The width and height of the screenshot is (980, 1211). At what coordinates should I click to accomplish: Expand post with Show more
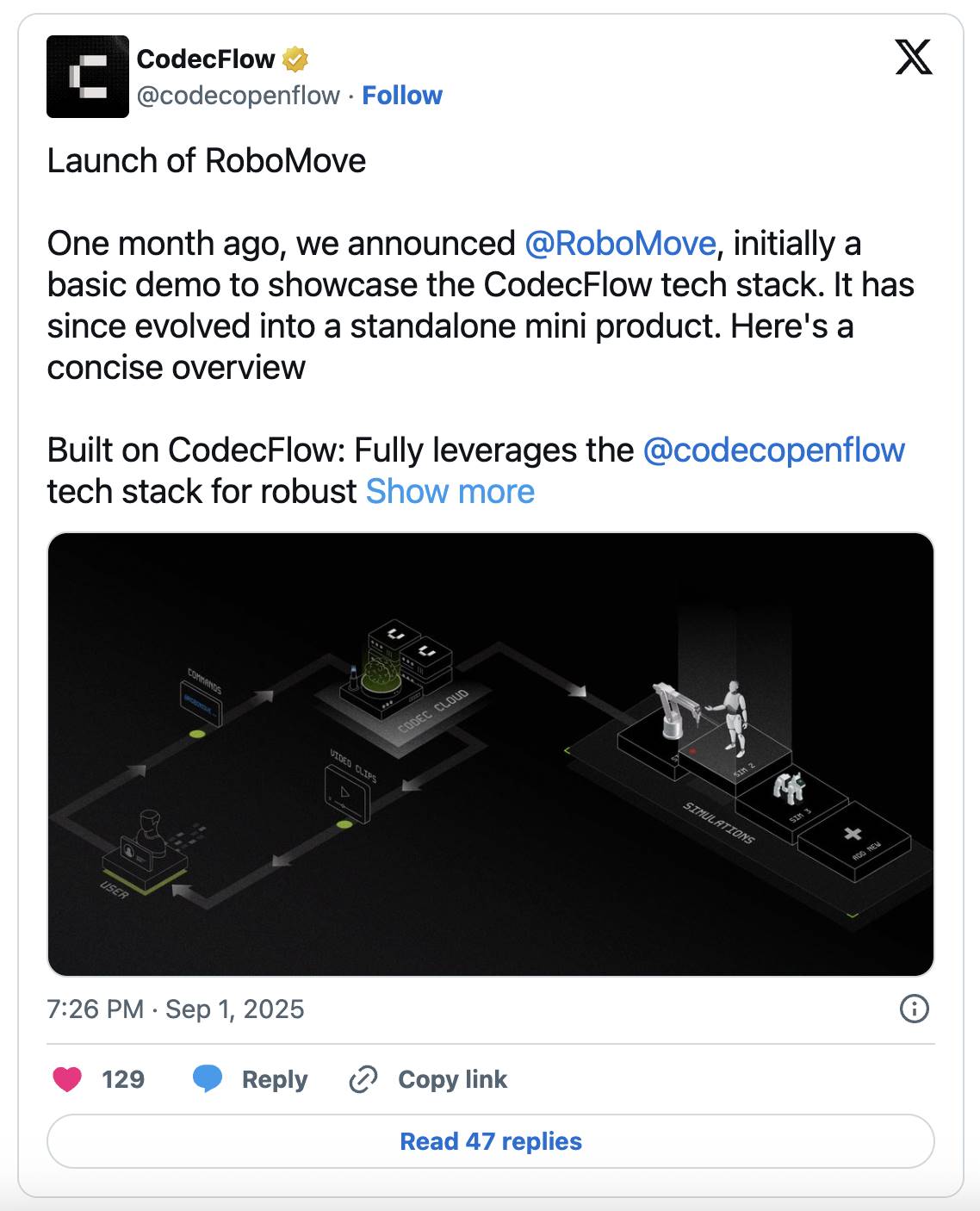pos(450,492)
